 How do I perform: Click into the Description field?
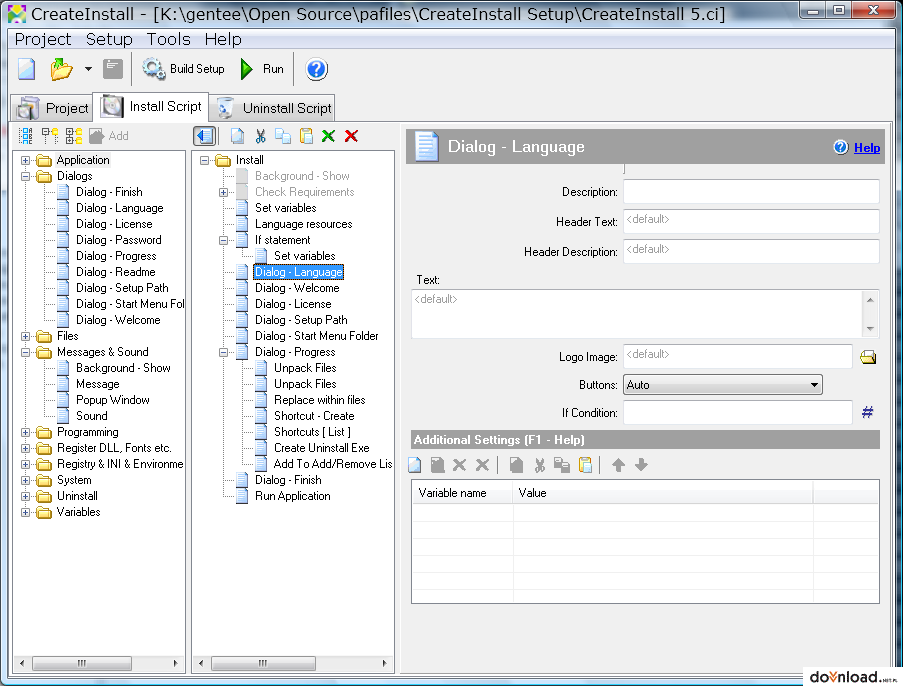[x=751, y=192]
